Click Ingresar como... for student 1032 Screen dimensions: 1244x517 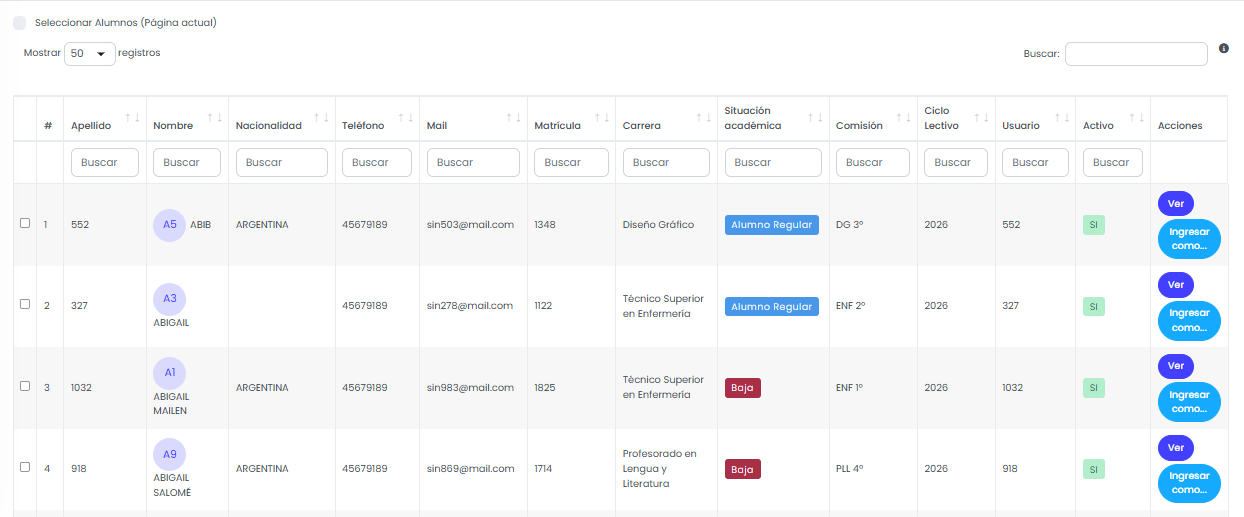pyautogui.click(x=1189, y=402)
